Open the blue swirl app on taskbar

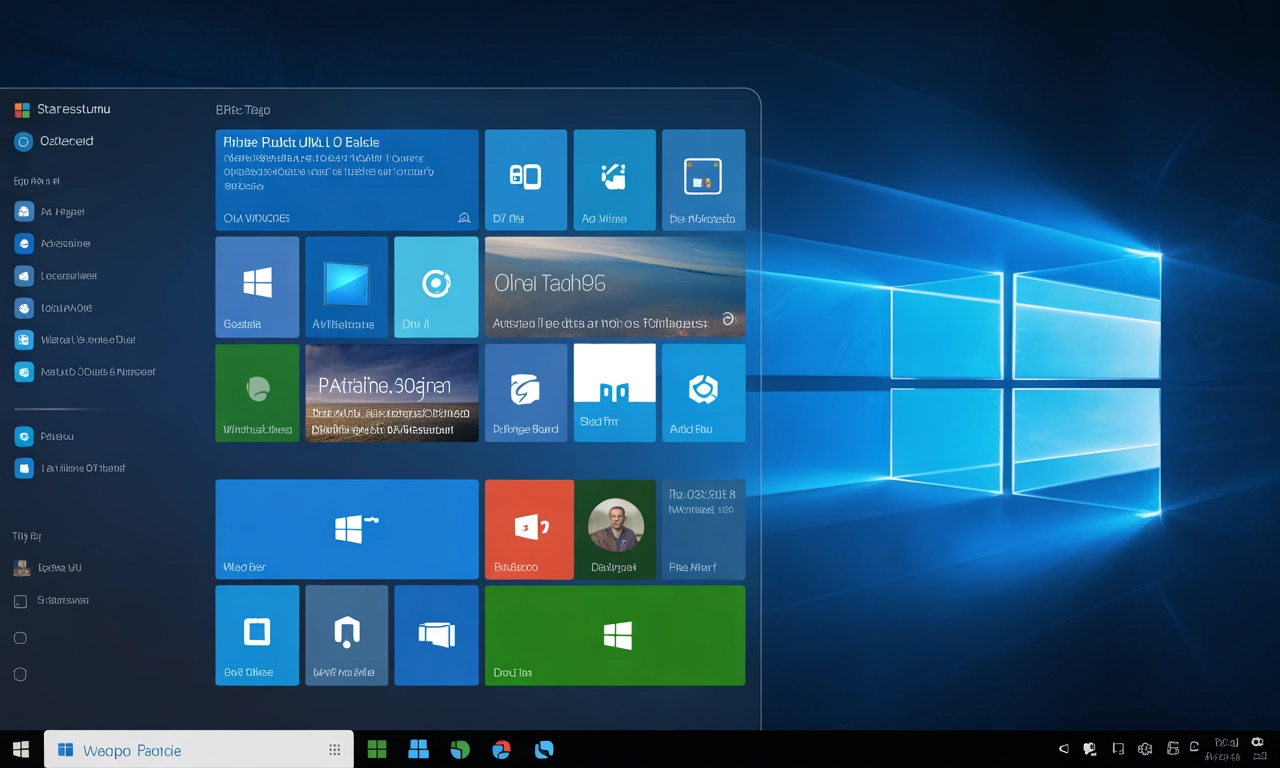544,749
